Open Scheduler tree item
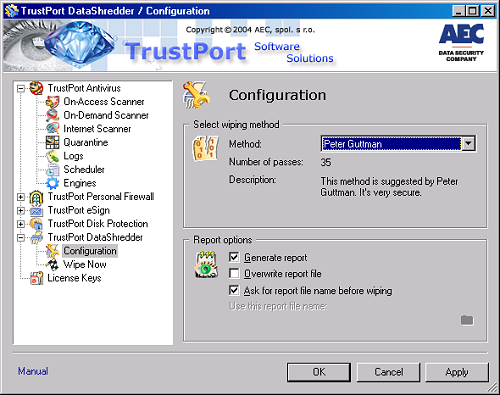The width and height of the screenshot is (500, 395). click(x=84, y=169)
